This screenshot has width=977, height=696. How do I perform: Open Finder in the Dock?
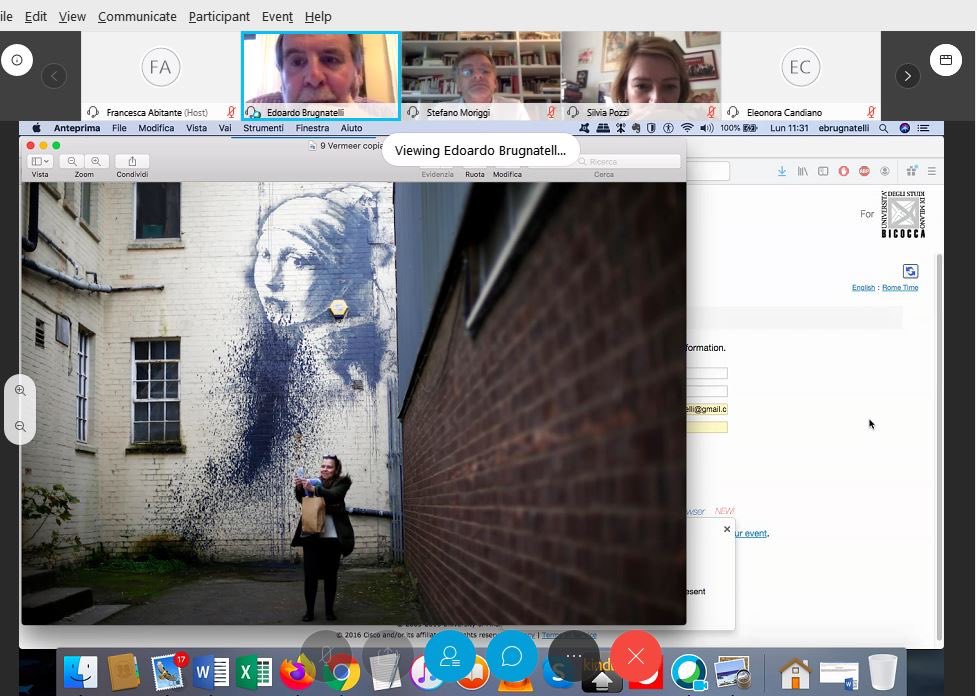tap(81, 673)
